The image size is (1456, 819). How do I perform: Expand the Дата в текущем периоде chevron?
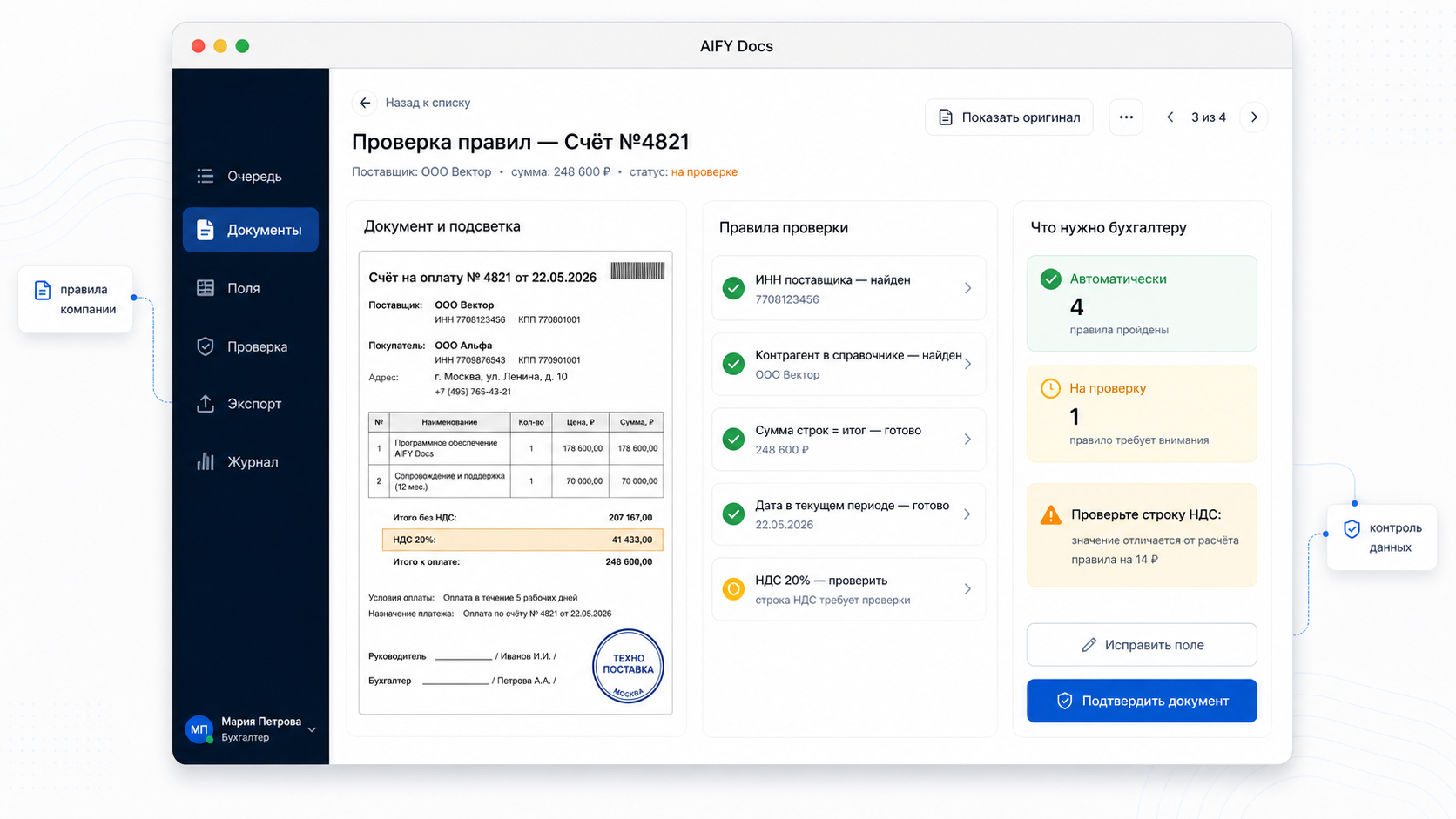point(967,514)
